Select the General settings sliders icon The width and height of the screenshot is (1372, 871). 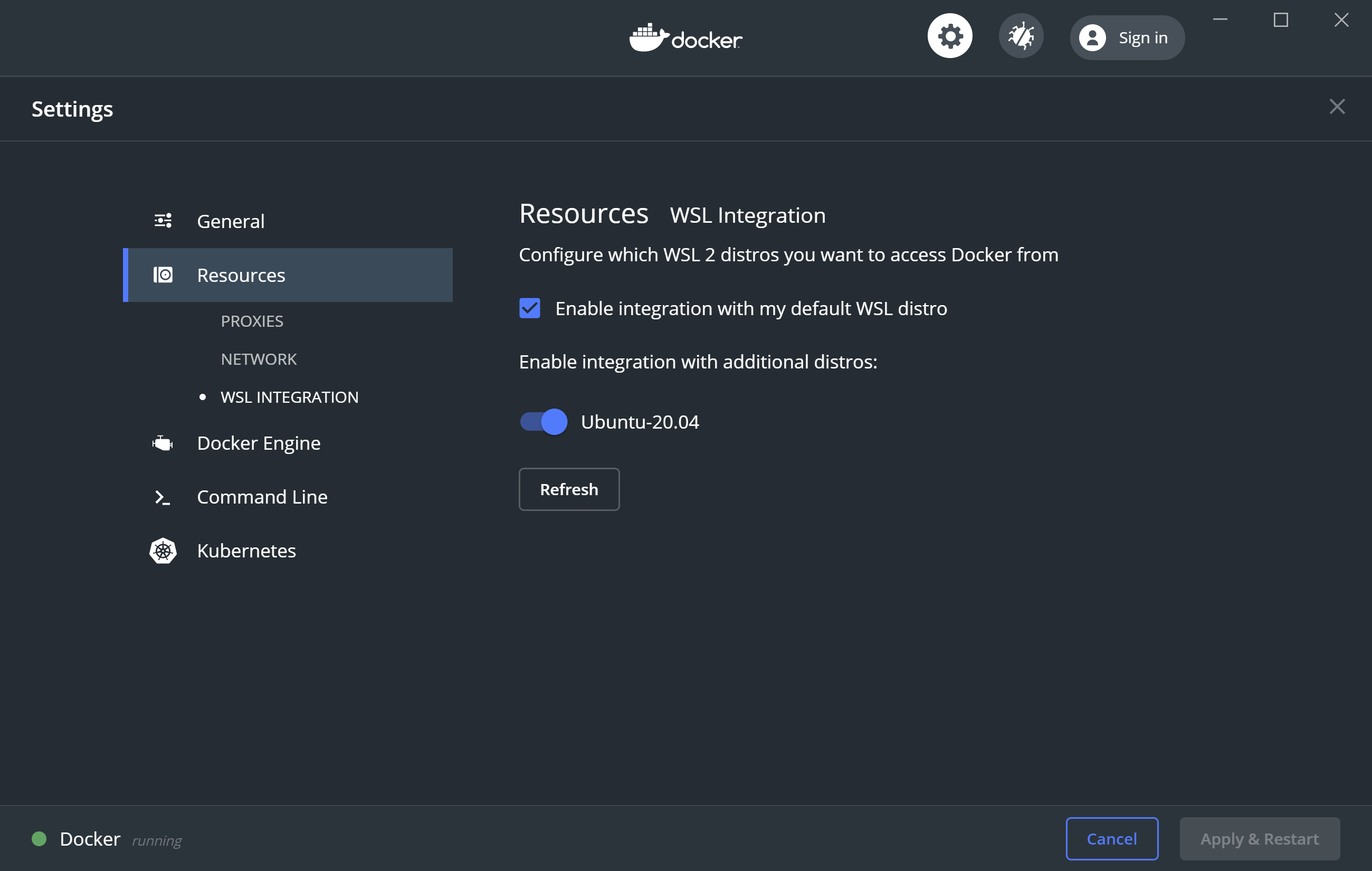[163, 221]
